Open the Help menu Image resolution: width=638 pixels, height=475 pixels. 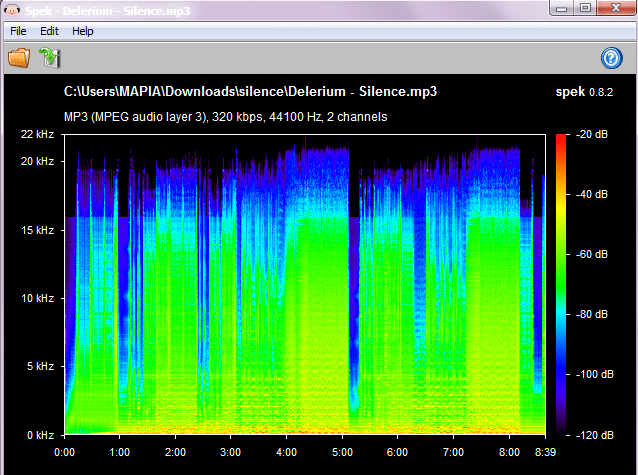pyautogui.click(x=83, y=31)
